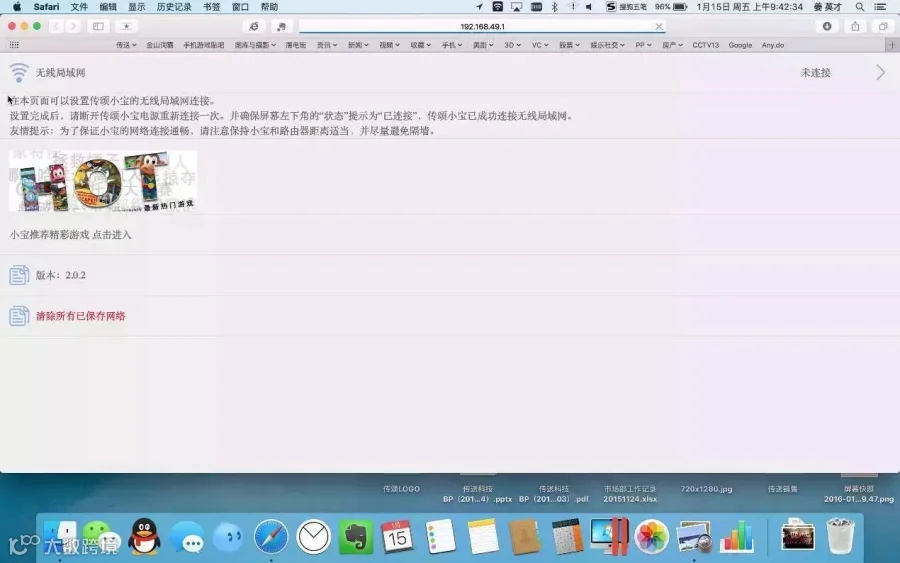This screenshot has height=563, width=900.
Task: Stop loading via X in address bar
Action: click(659, 26)
